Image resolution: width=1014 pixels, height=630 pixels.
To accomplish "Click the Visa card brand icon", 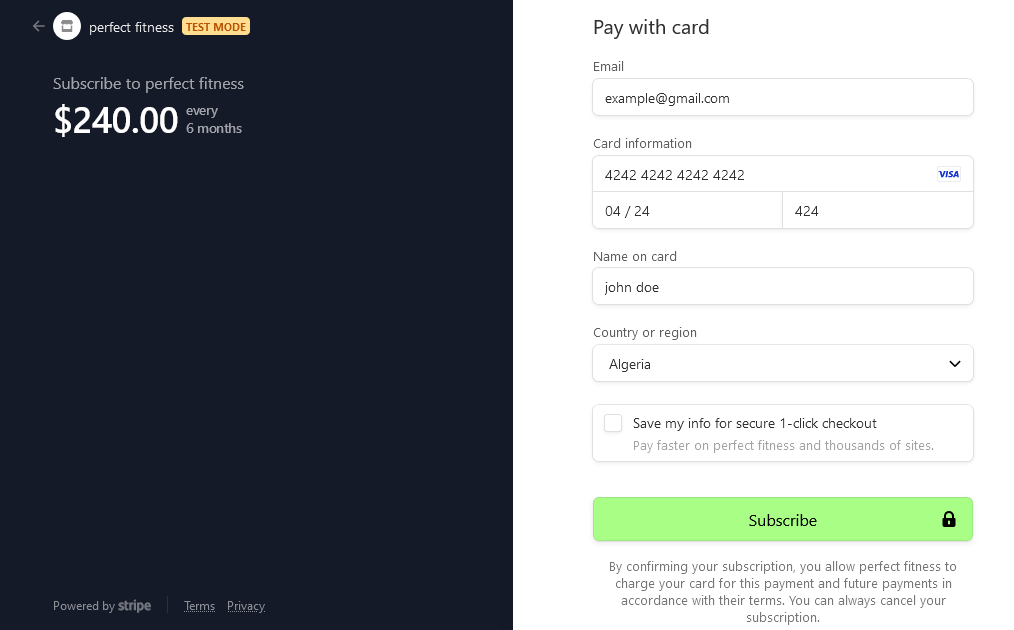I will [948, 174].
